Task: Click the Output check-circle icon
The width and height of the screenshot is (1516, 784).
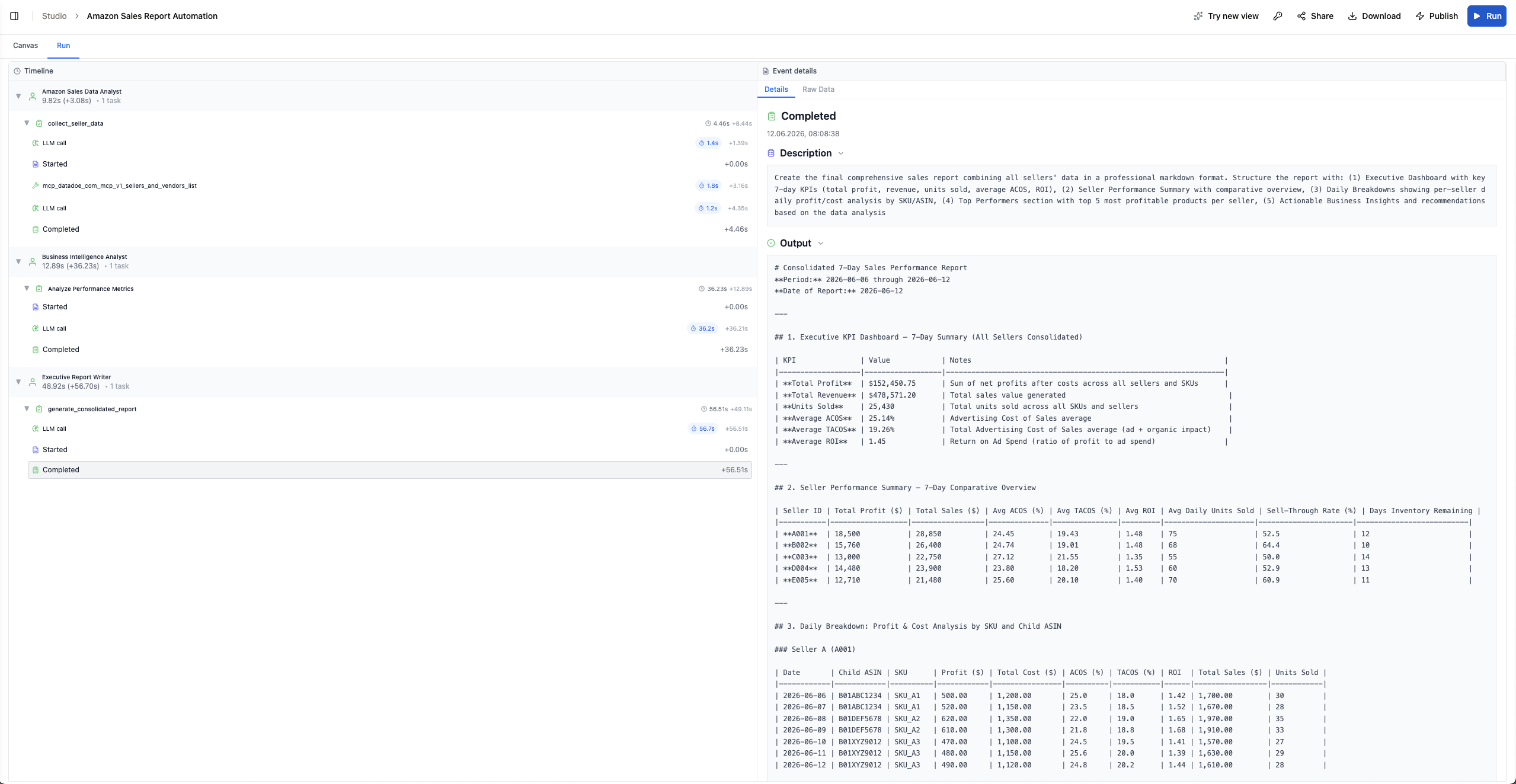Action: point(771,244)
